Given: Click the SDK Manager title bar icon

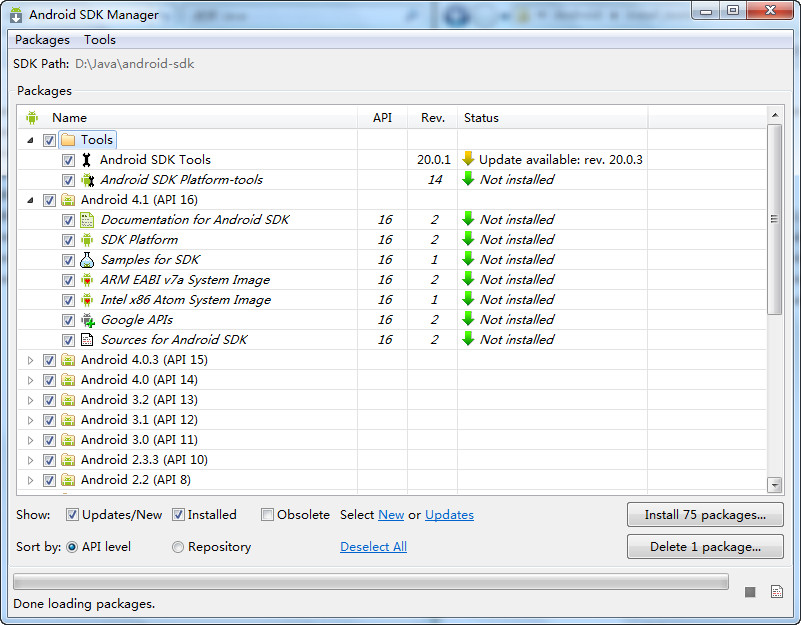Looking at the screenshot, I should pos(16,15).
